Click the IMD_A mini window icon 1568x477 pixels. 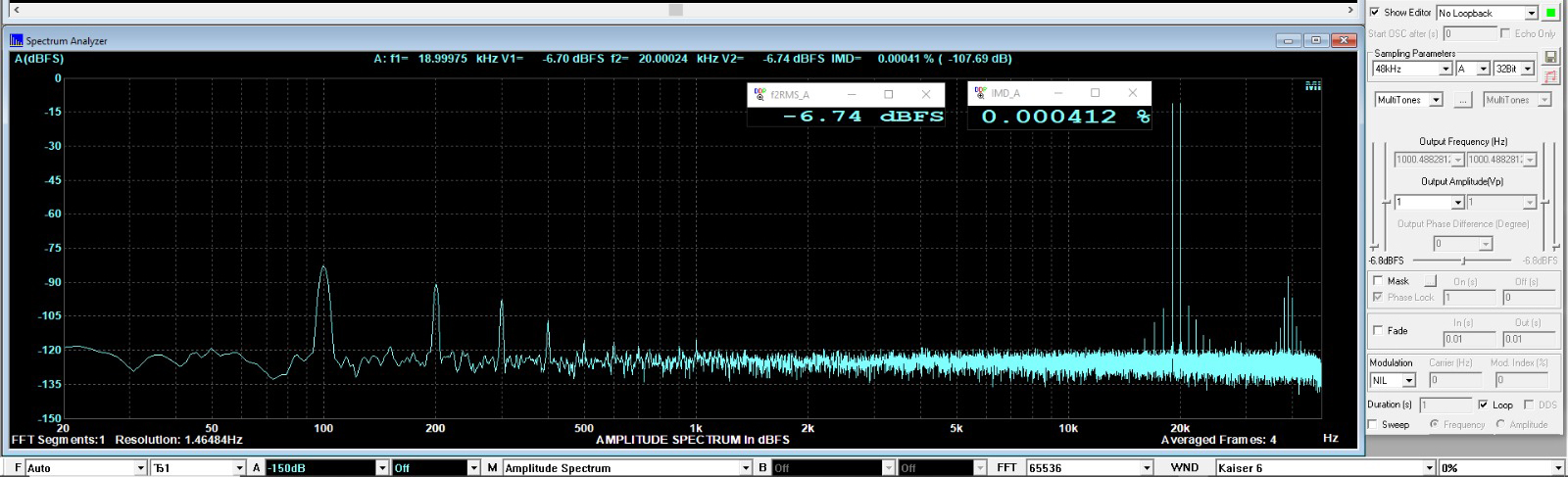pos(980,93)
